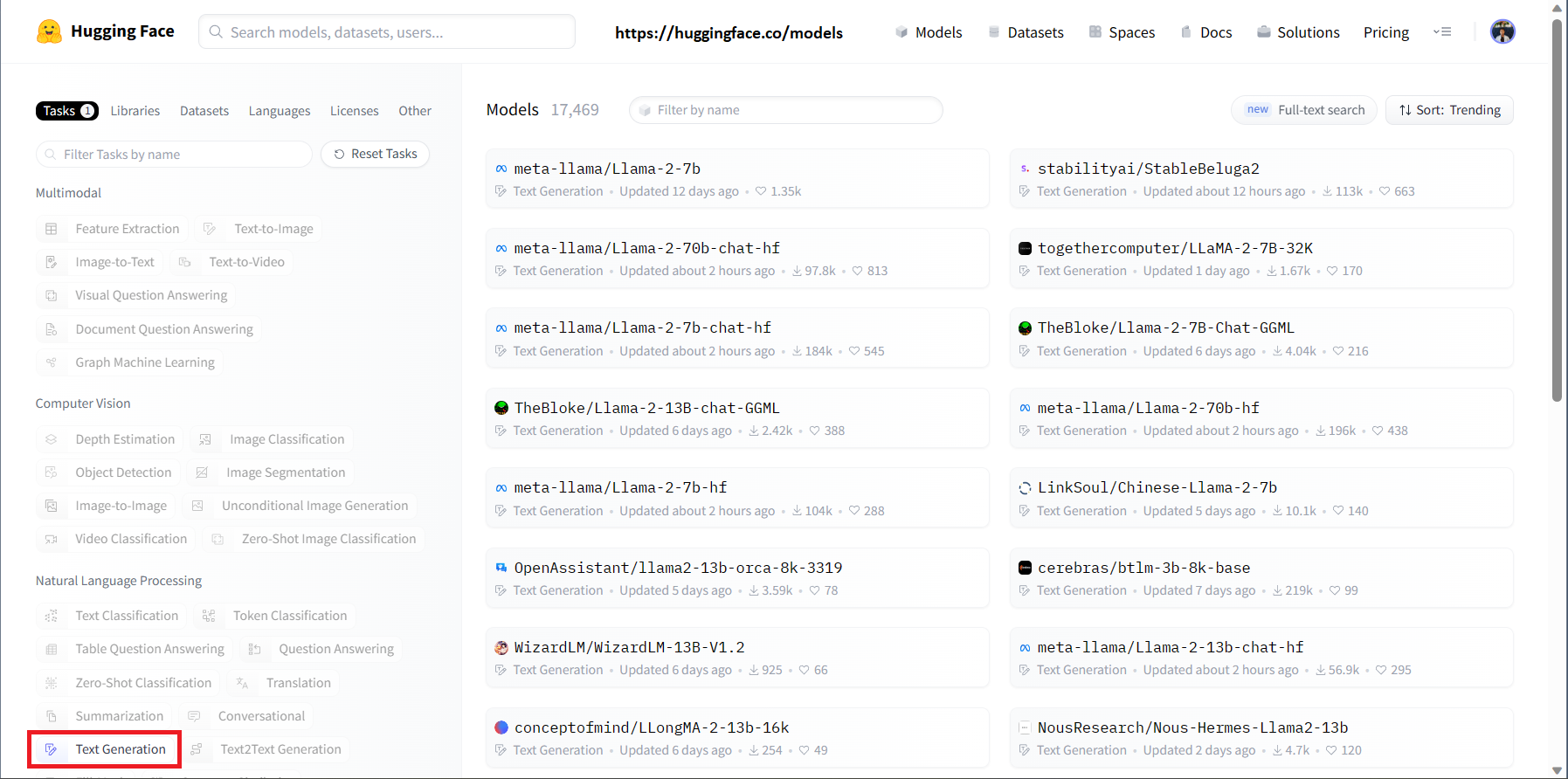
Task: Click the Spaces icon in navbar
Action: pyautogui.click(x=1095, y=32)
